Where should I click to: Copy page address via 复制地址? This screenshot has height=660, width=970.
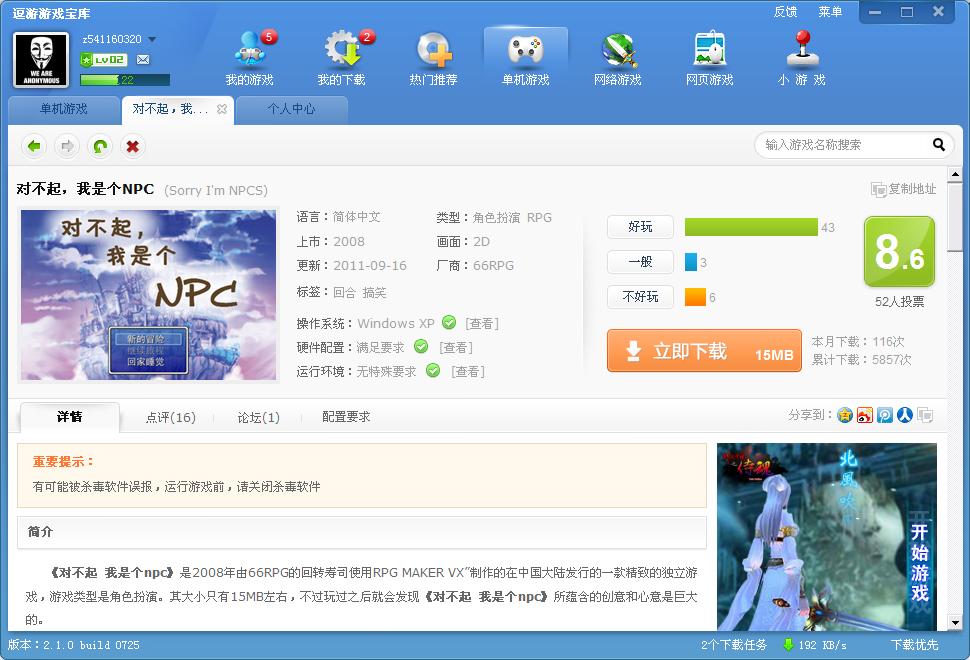click(x=903, y=189)
